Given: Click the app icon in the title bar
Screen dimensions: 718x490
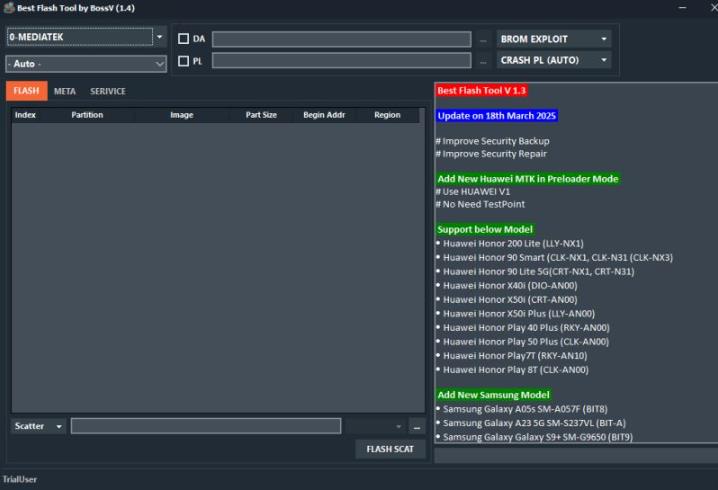Looking at the screenshot, I should tap(8, 8).
